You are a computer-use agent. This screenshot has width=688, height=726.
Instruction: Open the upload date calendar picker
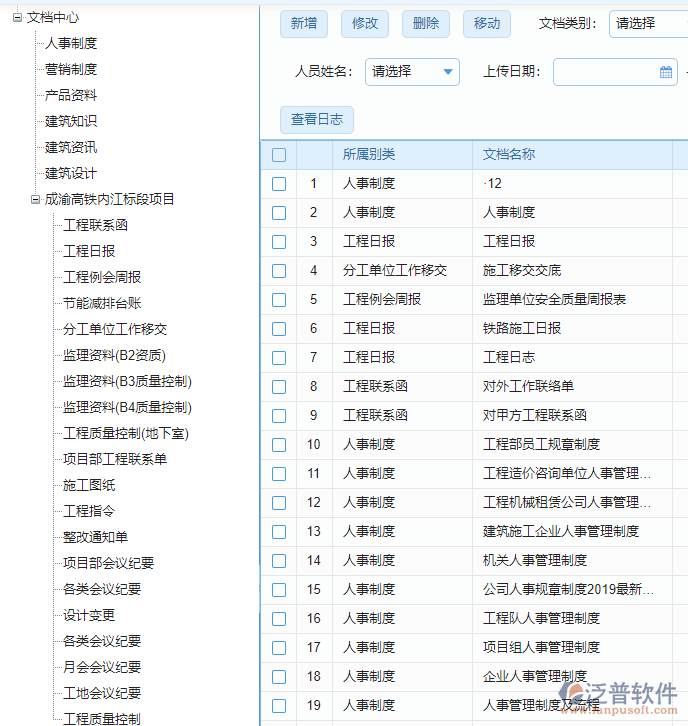666,72
